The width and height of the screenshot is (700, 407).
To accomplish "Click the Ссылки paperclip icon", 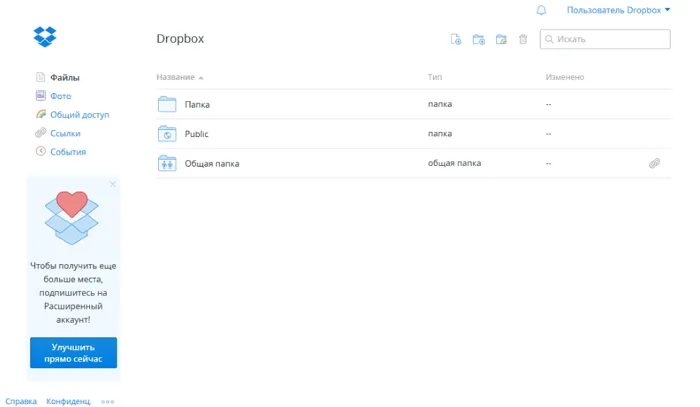I will pyautogui.click(x=41, y=133).
